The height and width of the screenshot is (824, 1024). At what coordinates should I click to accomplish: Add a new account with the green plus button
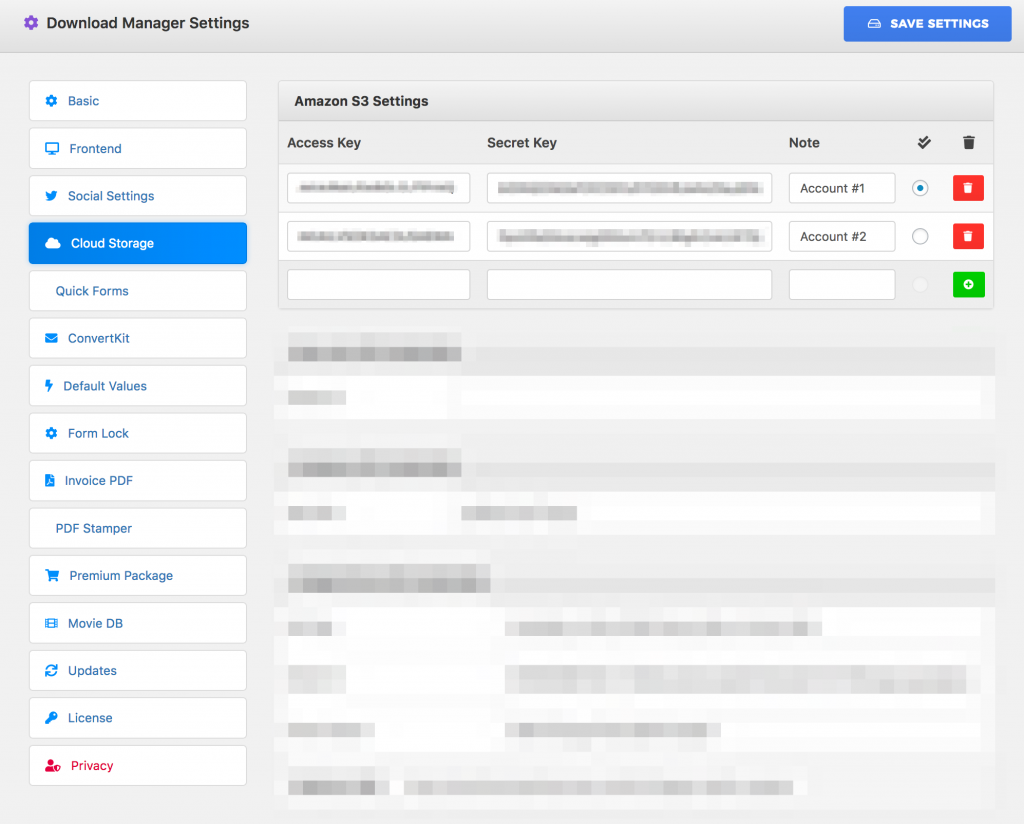click(x=968, y=284)
